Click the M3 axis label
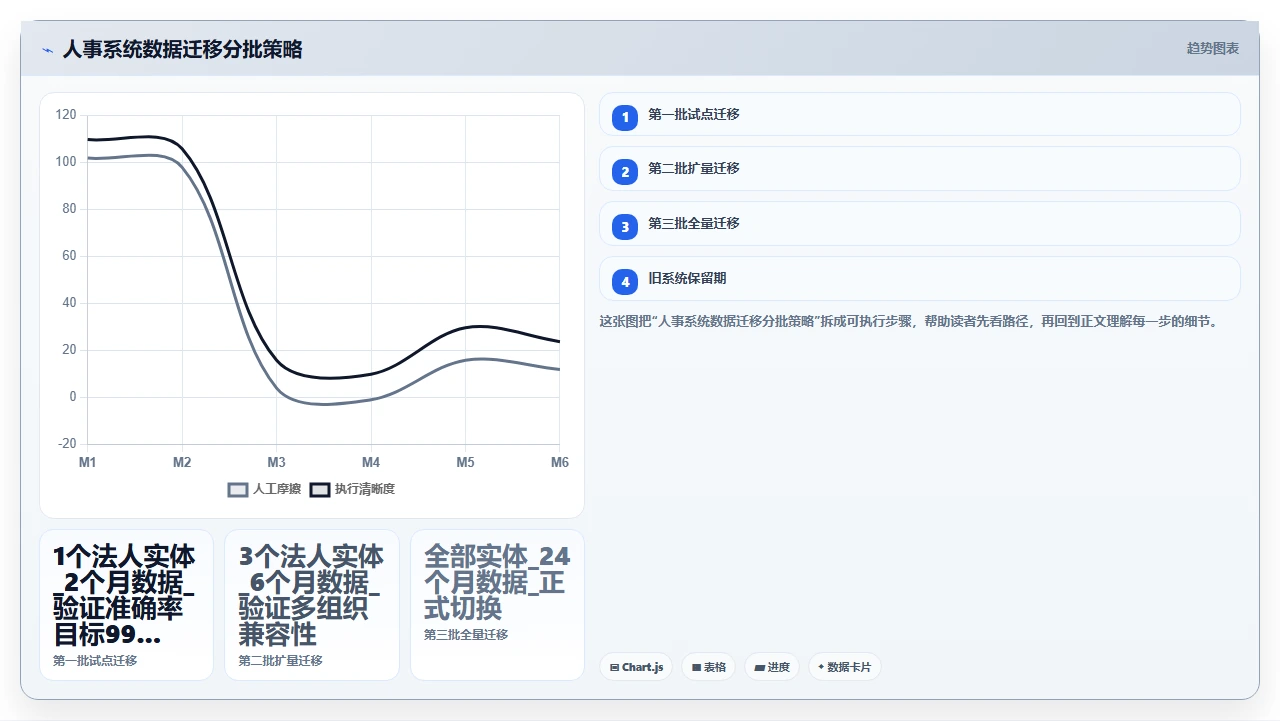The image size is (1280, 721). 277,462
